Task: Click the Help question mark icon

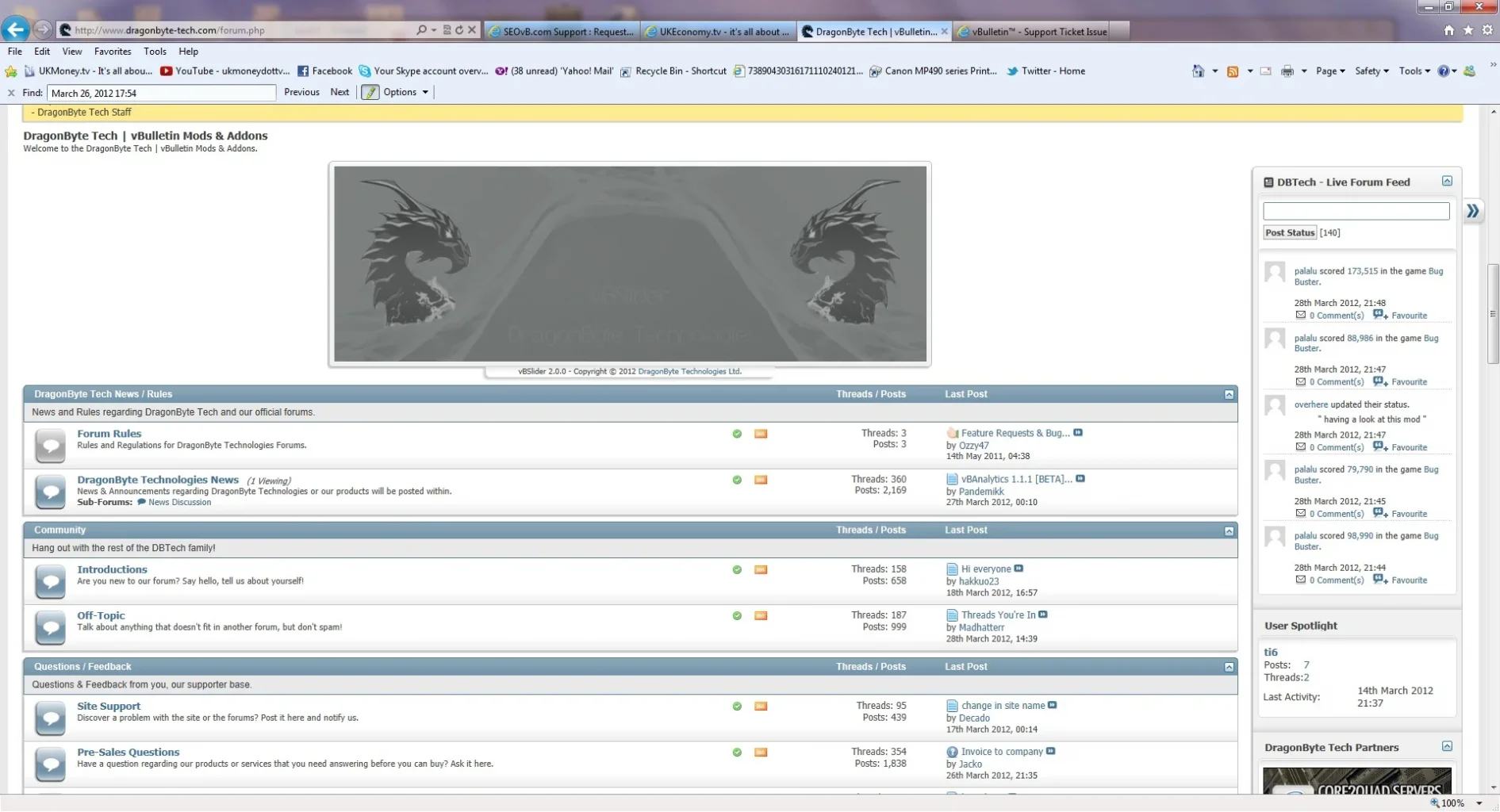Action: click(x=1444, y=71)
